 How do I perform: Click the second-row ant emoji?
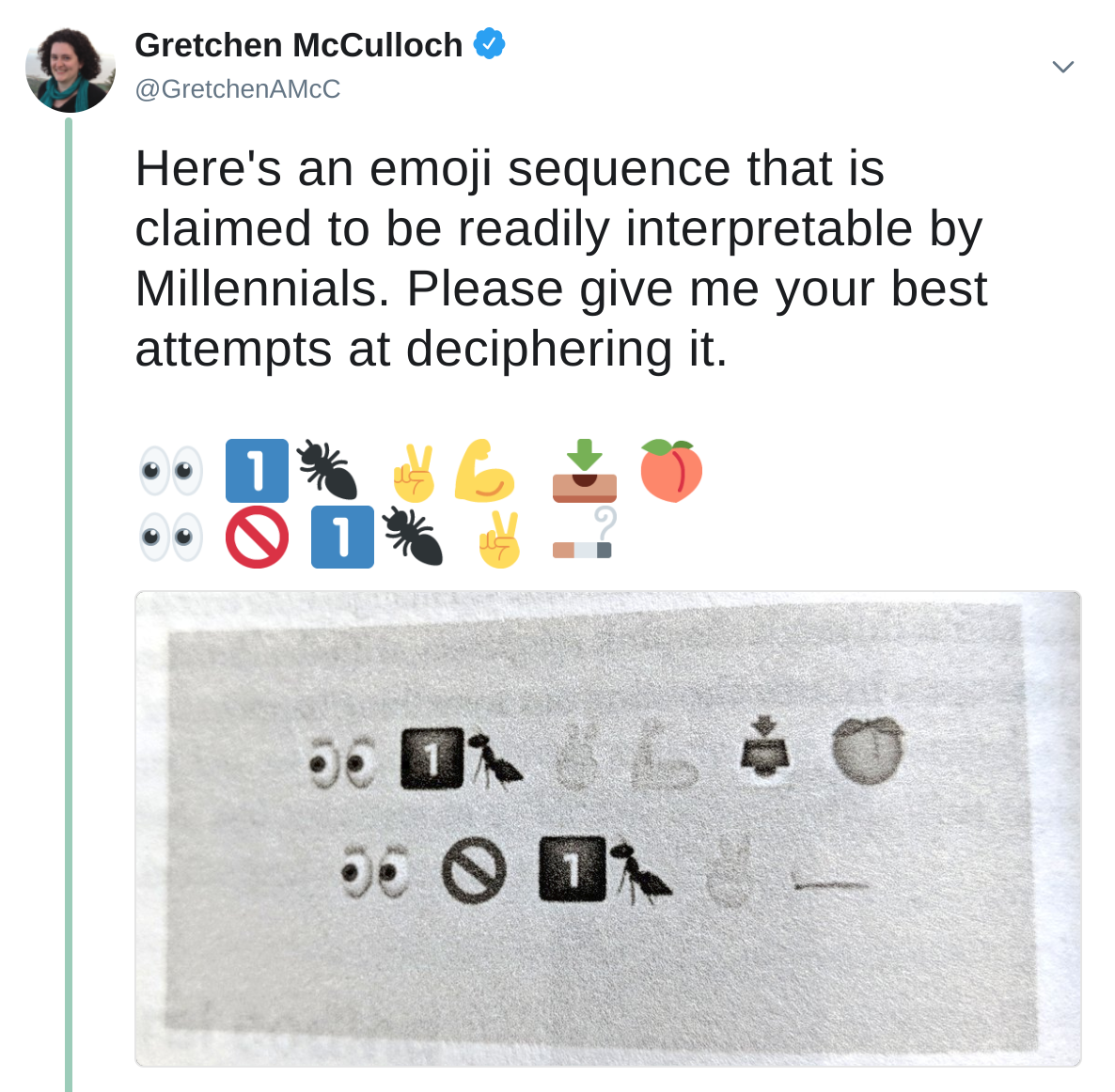(413, 536)
